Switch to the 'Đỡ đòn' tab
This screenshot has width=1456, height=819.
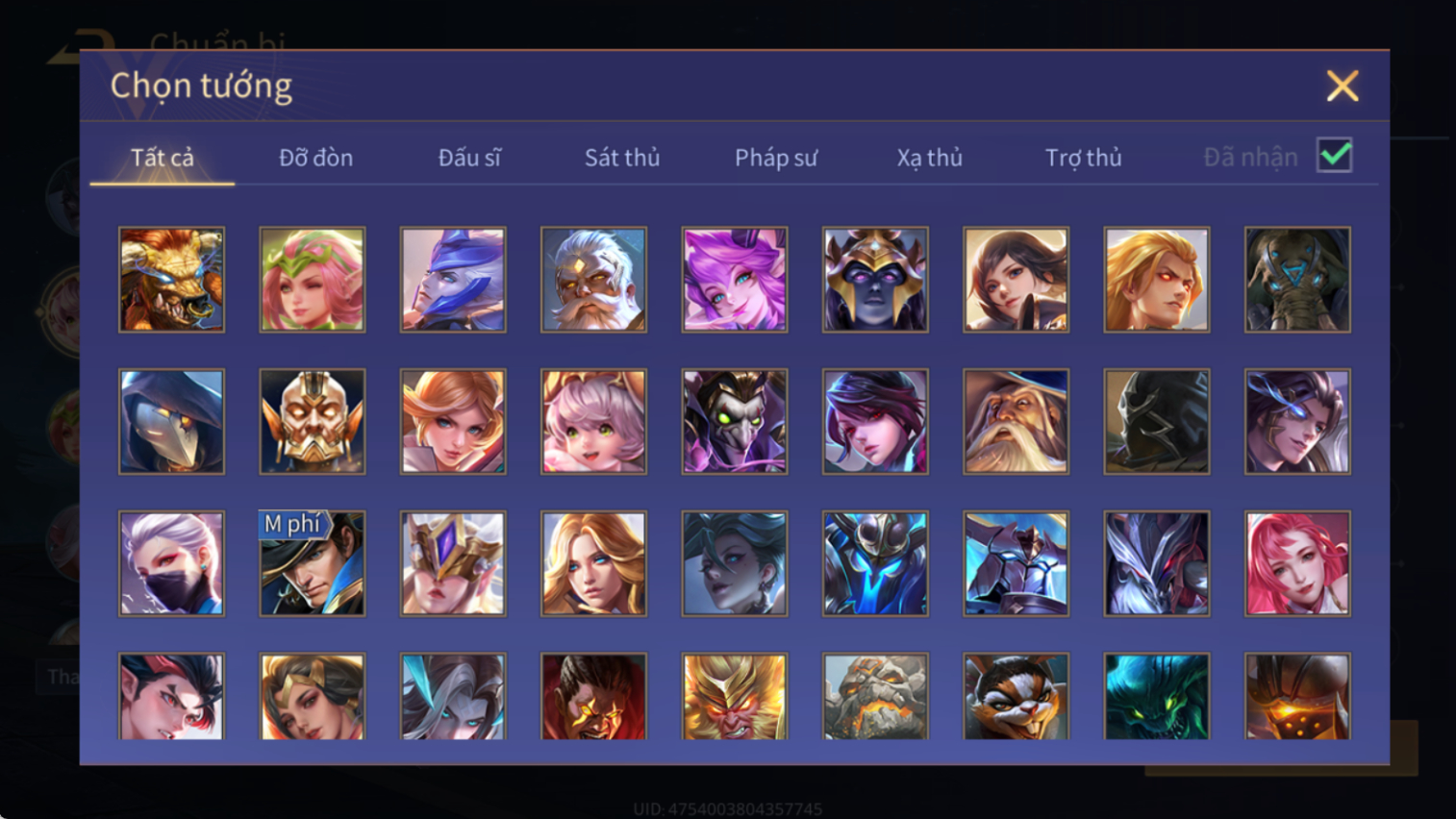tap(315, 158)
